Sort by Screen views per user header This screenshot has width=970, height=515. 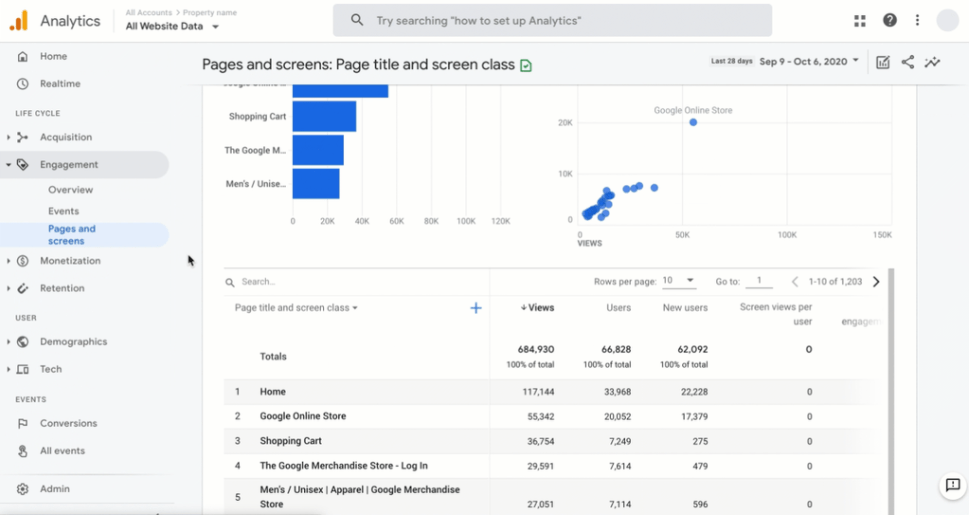[x=776, y=314]
